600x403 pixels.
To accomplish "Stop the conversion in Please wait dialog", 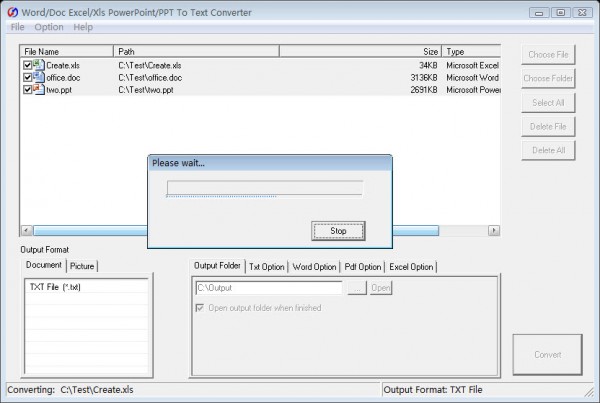I will pos(338,231).
